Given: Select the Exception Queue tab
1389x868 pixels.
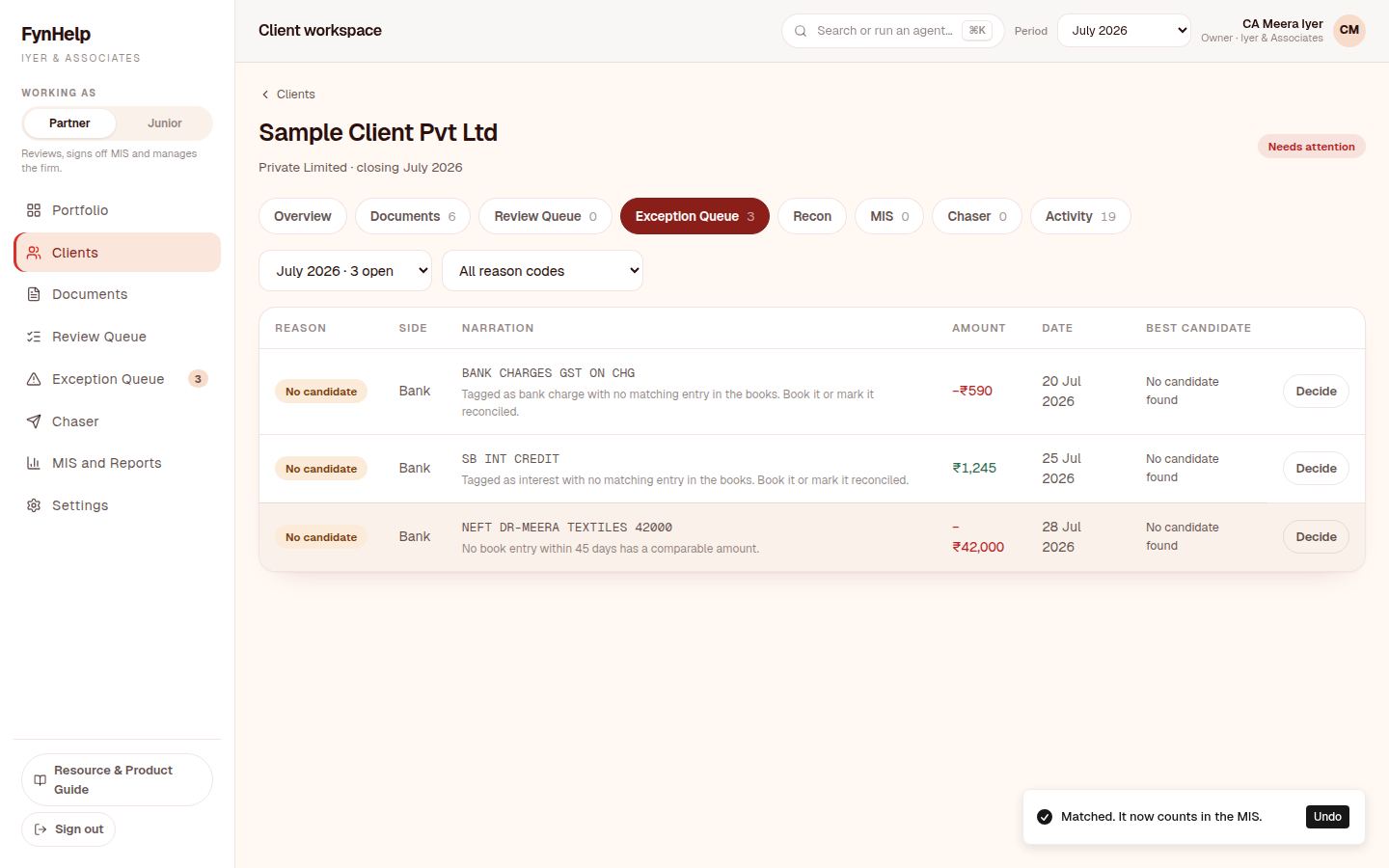Looking at the screenshot, I should click(x=694, y=216).
